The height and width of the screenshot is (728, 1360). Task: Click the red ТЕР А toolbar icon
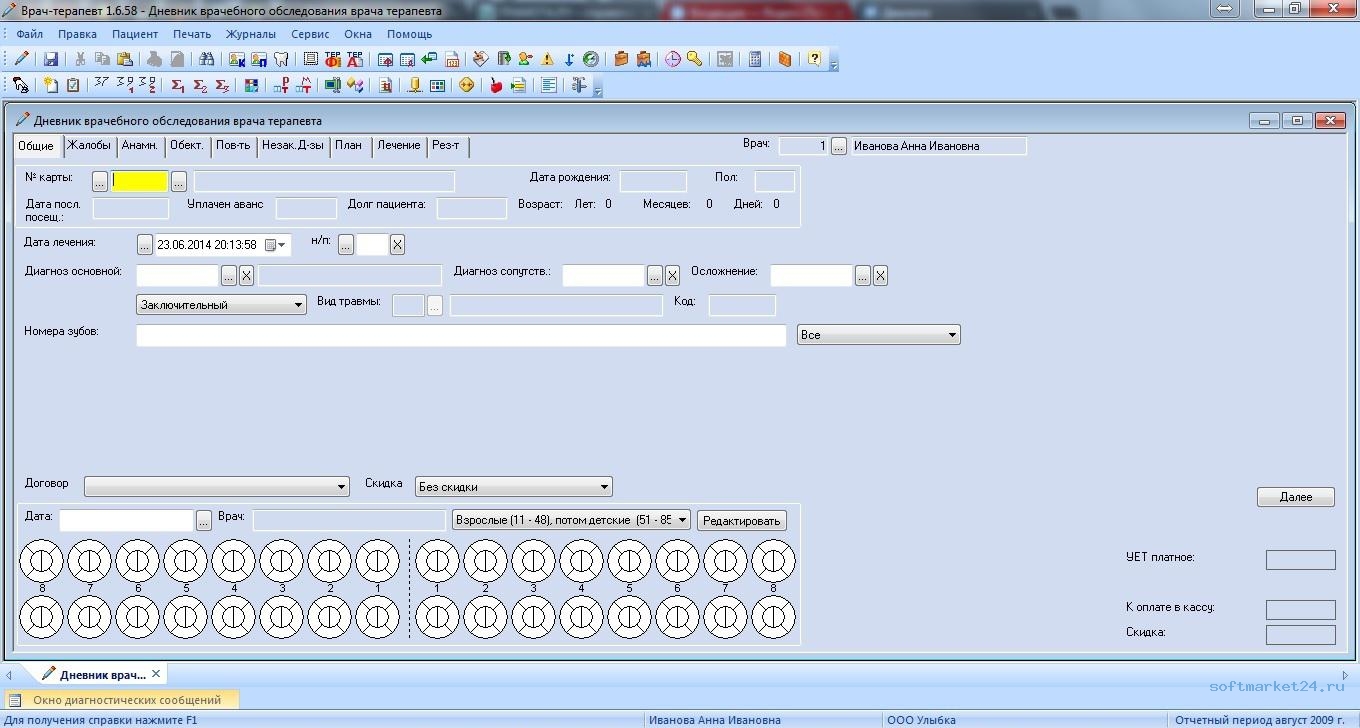355,59
